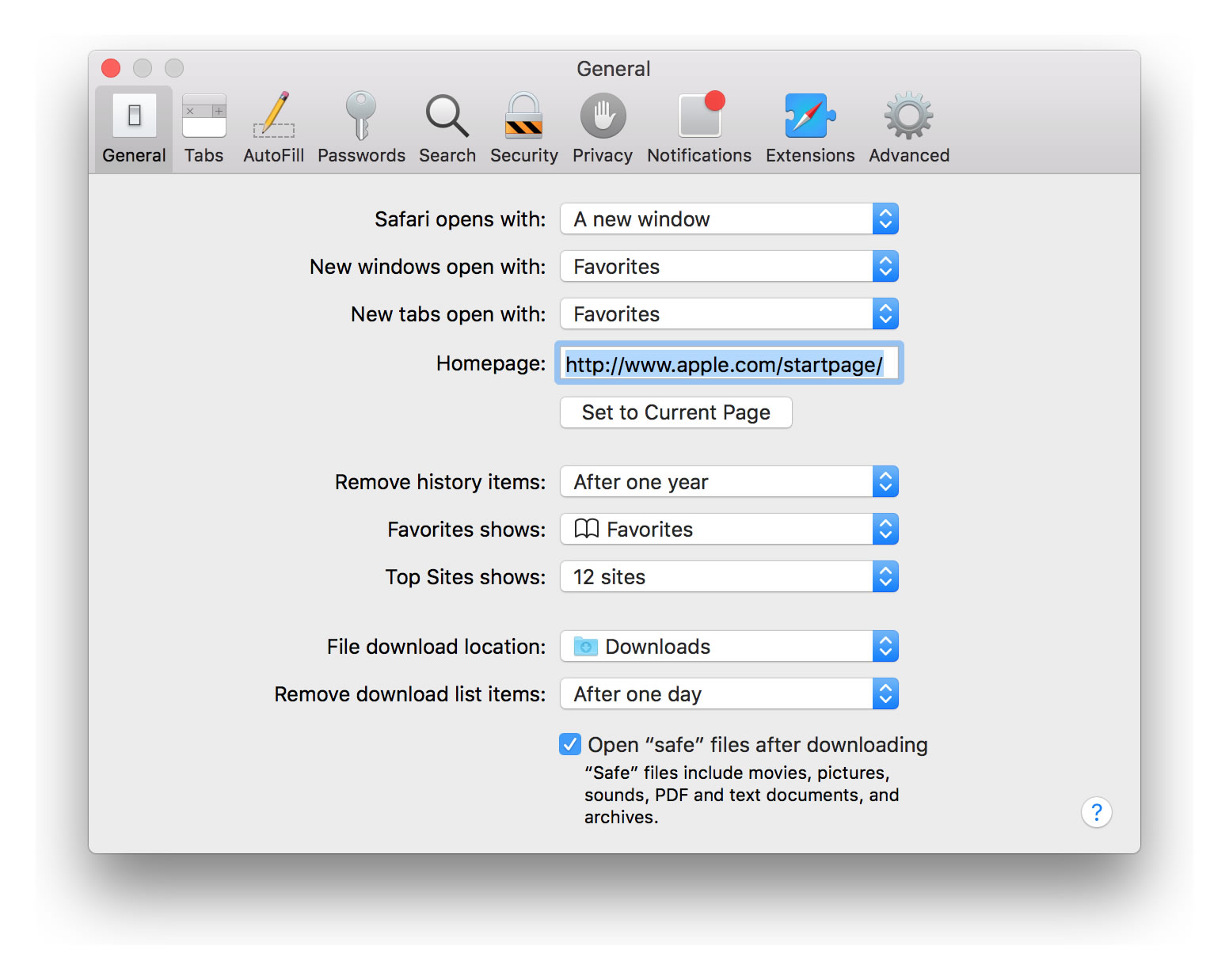Select the General preferences icon
Screen dimensions: 1229x980
pyautogui.click(x=134, y=128)
